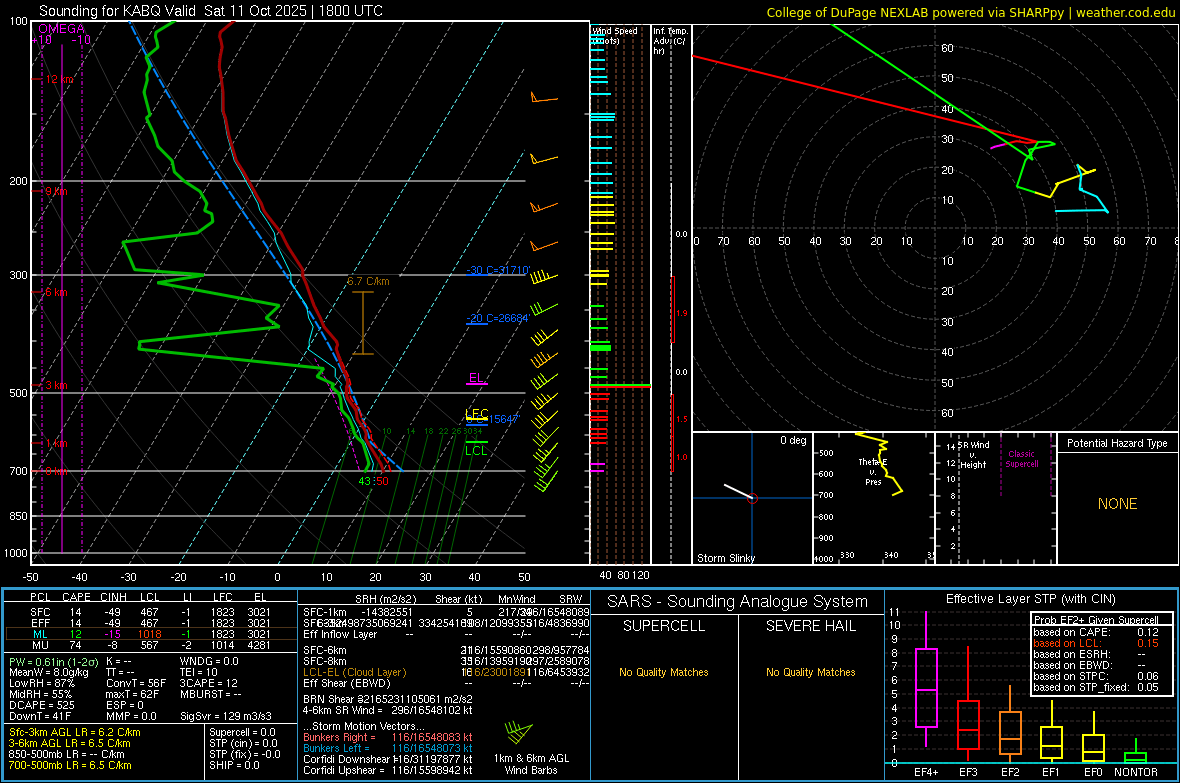Click the SUPERCELL heading in the SARS panel
Screen dimensions: 1180x783
point(664,626)
